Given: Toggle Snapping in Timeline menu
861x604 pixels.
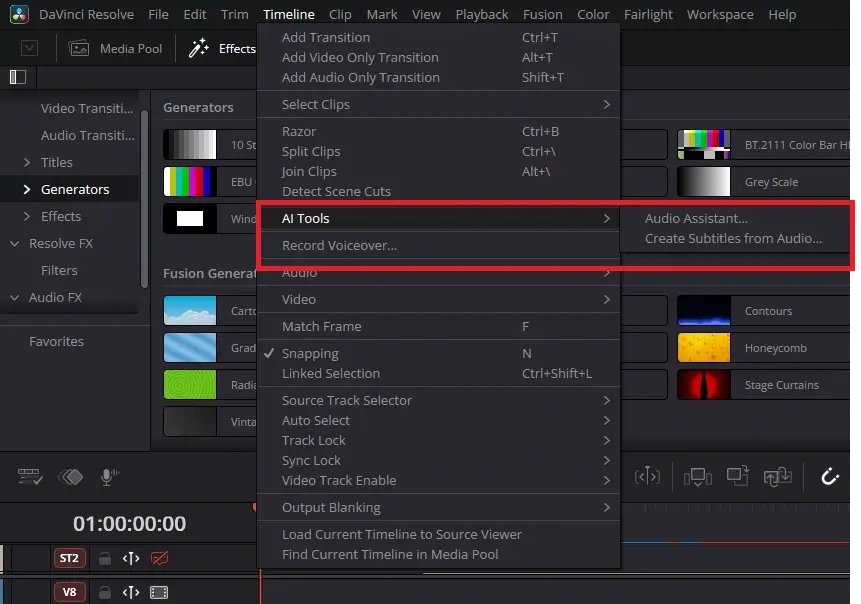Looking at the screenshot, I should 439,354.
